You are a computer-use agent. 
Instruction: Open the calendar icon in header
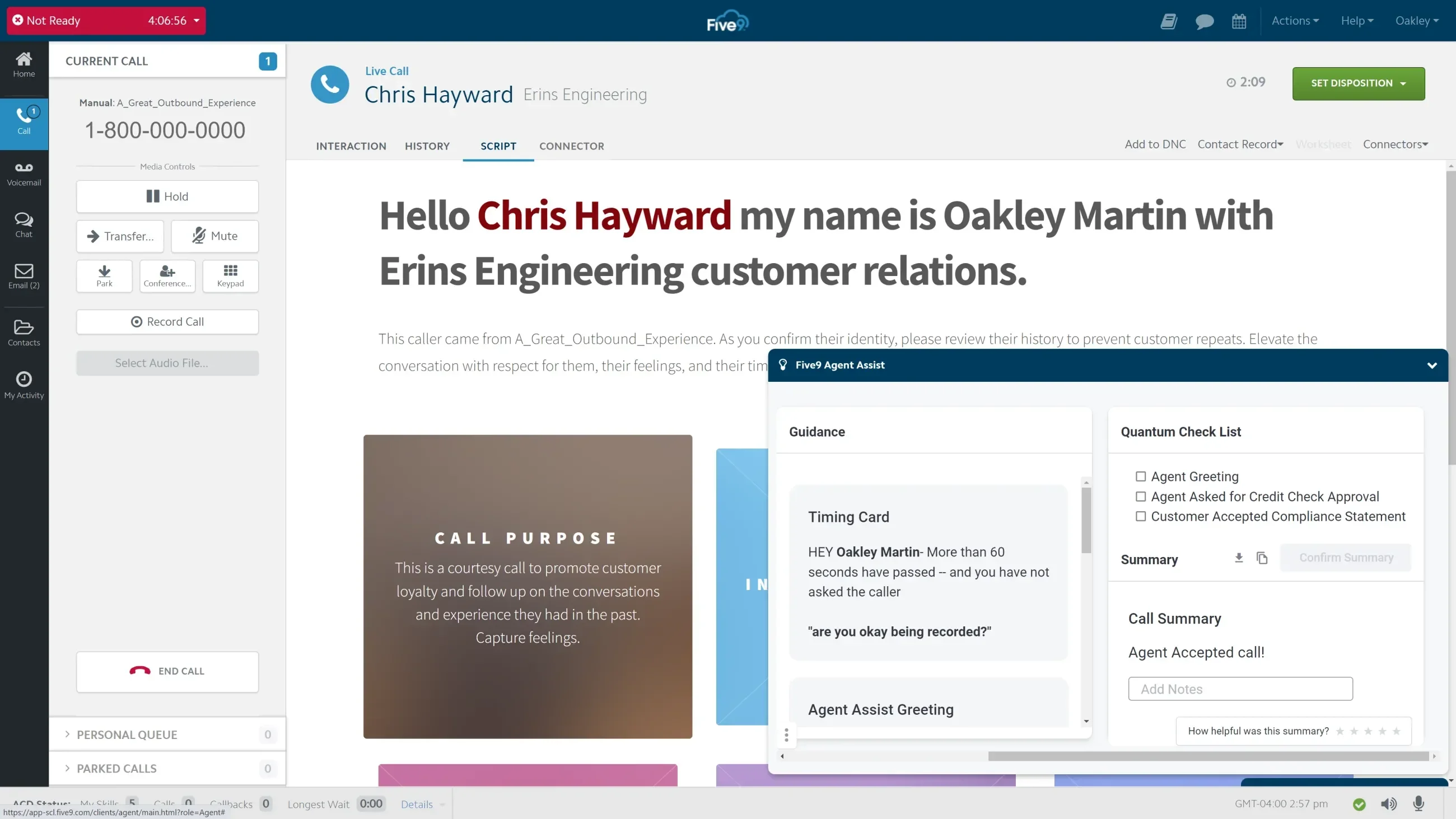[x=1239, y=21]
